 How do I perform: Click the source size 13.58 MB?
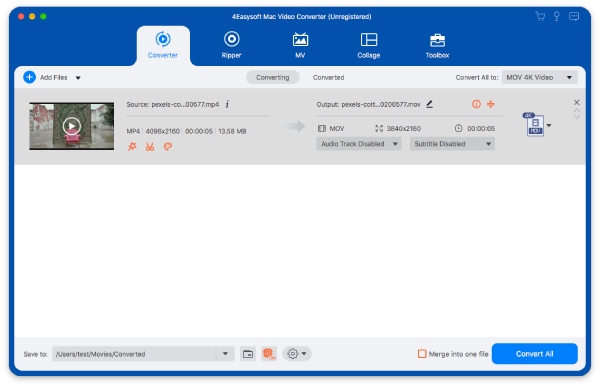coord(232,131)
